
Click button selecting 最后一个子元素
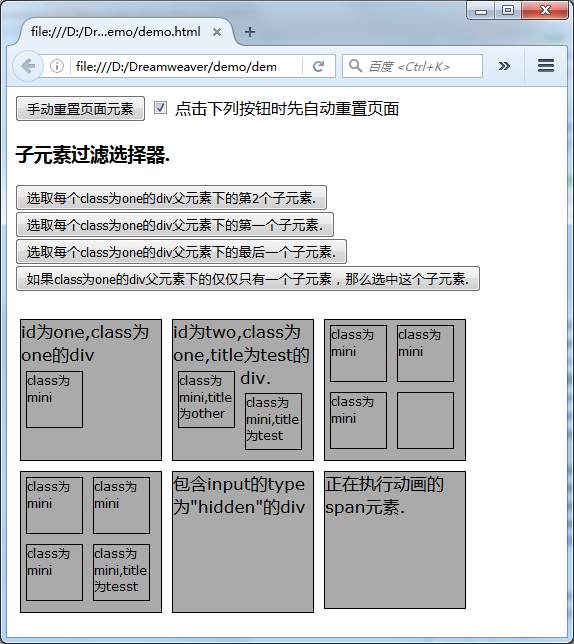[x=181, y=252]
